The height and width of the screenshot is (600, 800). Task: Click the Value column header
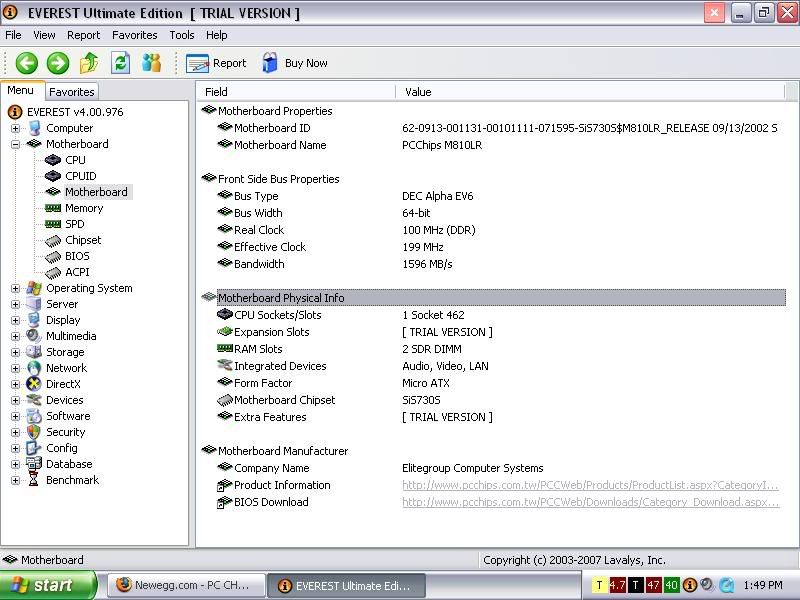click(x=591, y=92)
